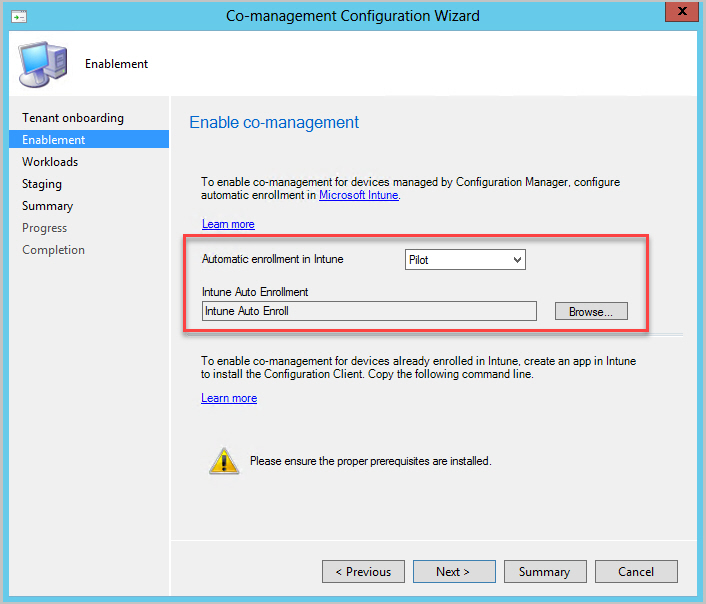Open the Automatic enrollment in Intune dropdown
706x604 pixels.
coord(465,259)
